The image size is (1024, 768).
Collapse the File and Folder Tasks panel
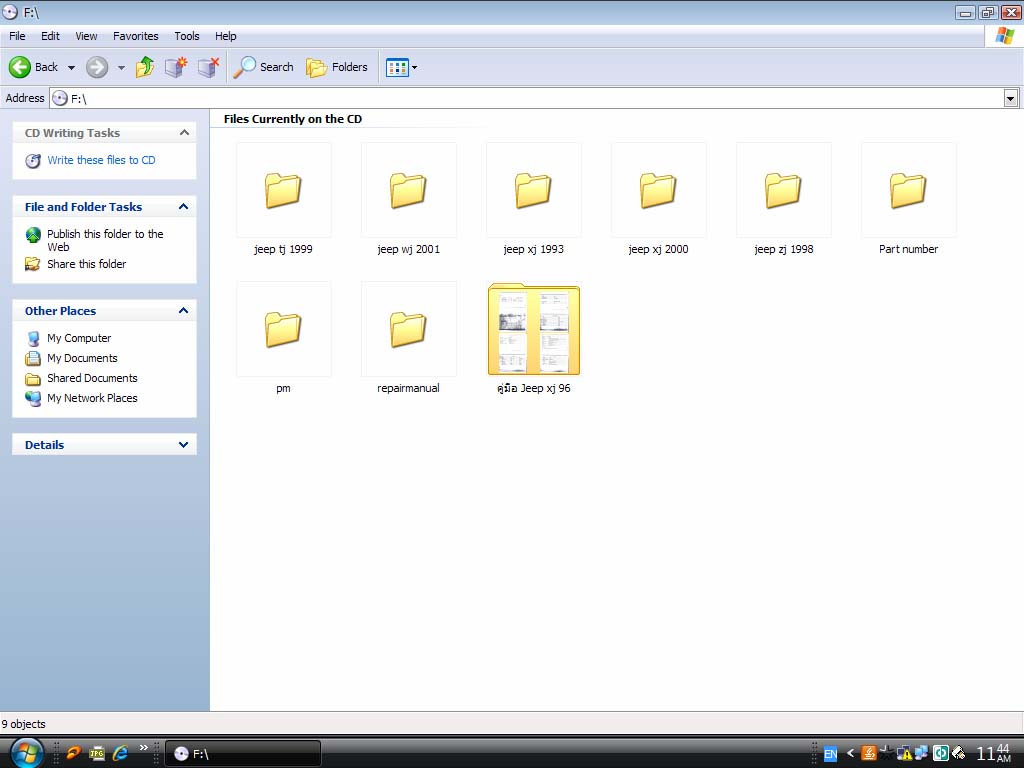coord(183,207)
